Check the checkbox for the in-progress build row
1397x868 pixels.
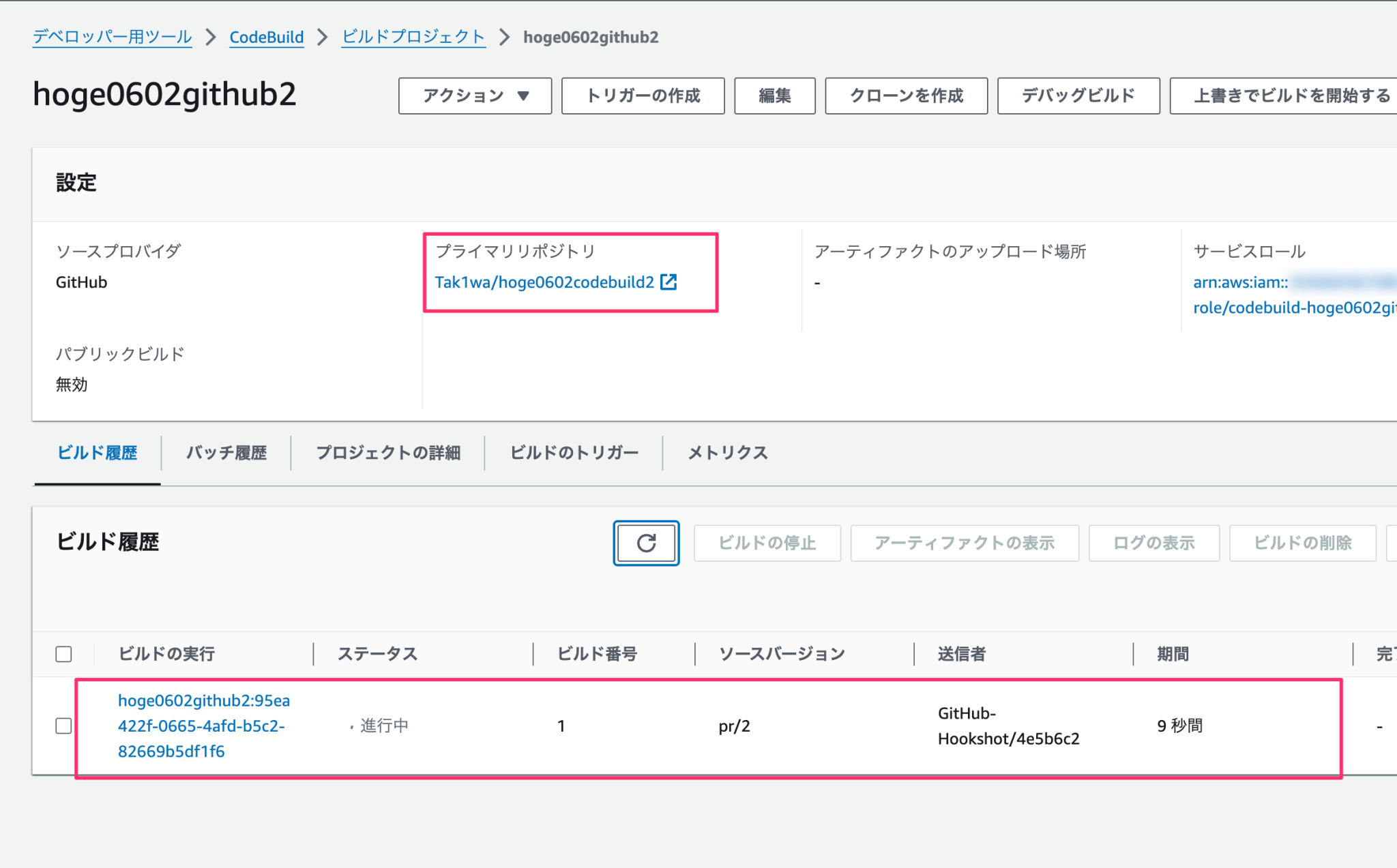tap(63, 725)
